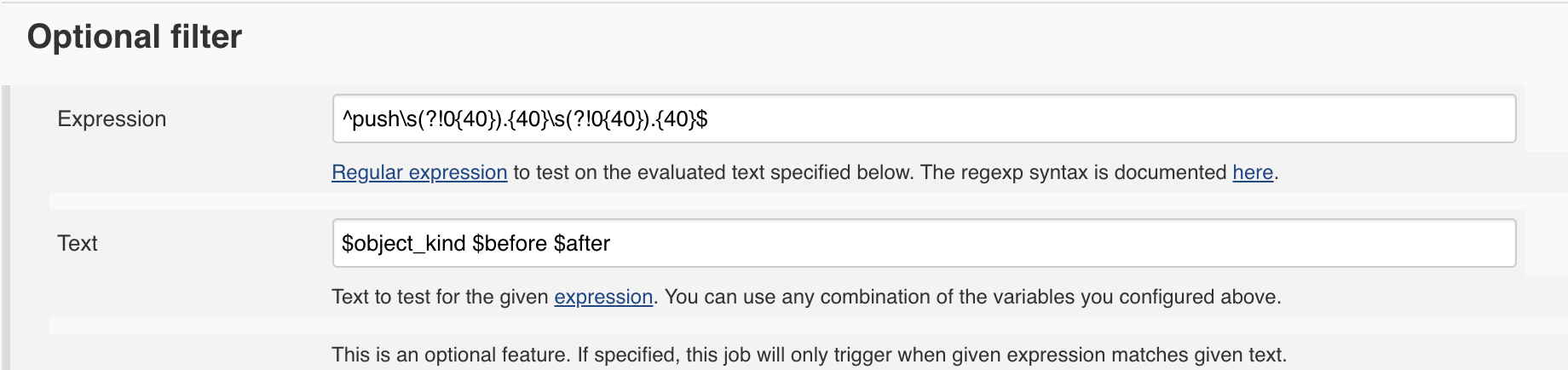The height and width of the screenshot is (370, 1568).
Task: Click inside the Text input field
Action: pos(924,243)
